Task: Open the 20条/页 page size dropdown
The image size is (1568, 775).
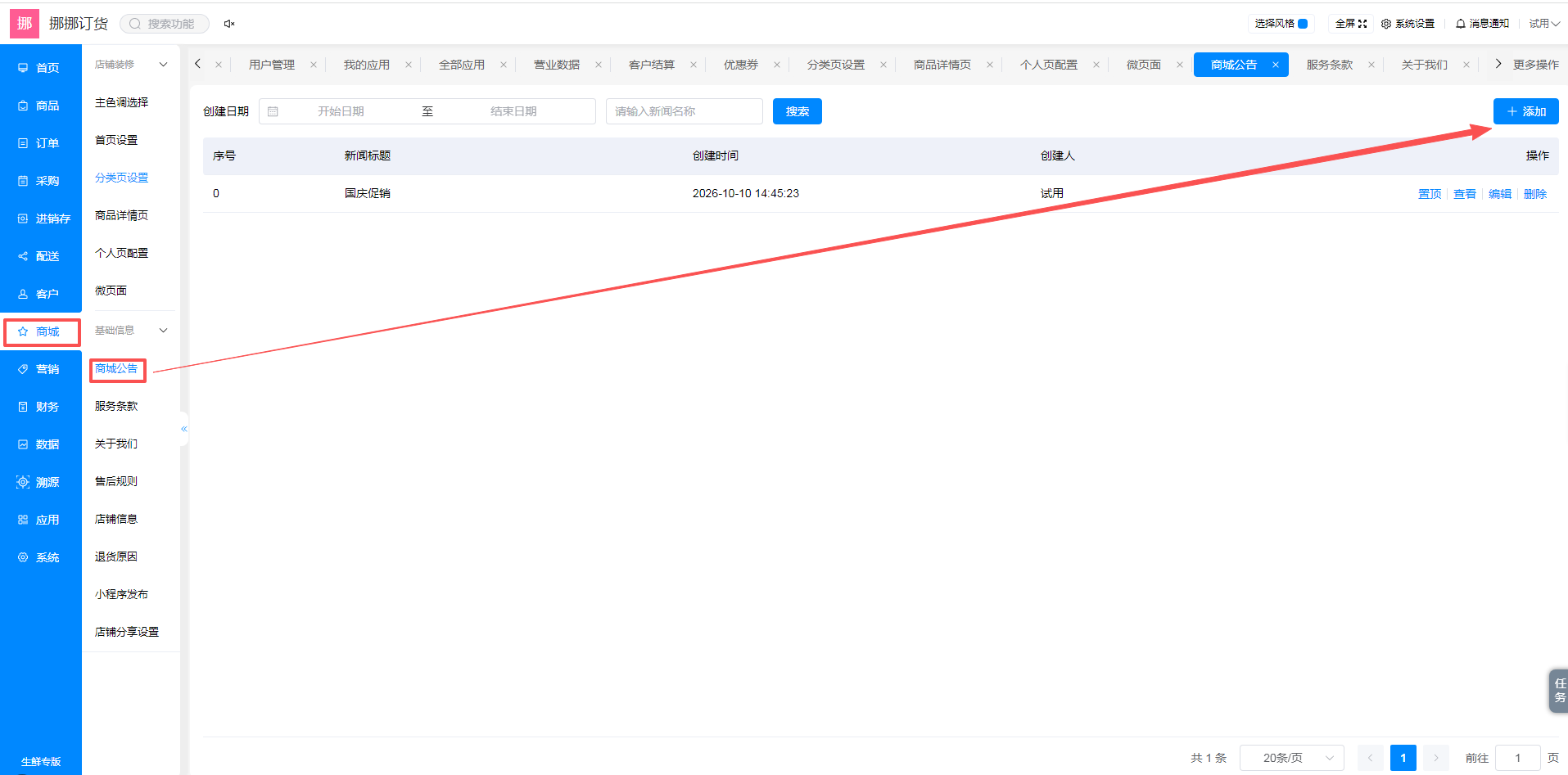Action: click(x=1292, y=758)
